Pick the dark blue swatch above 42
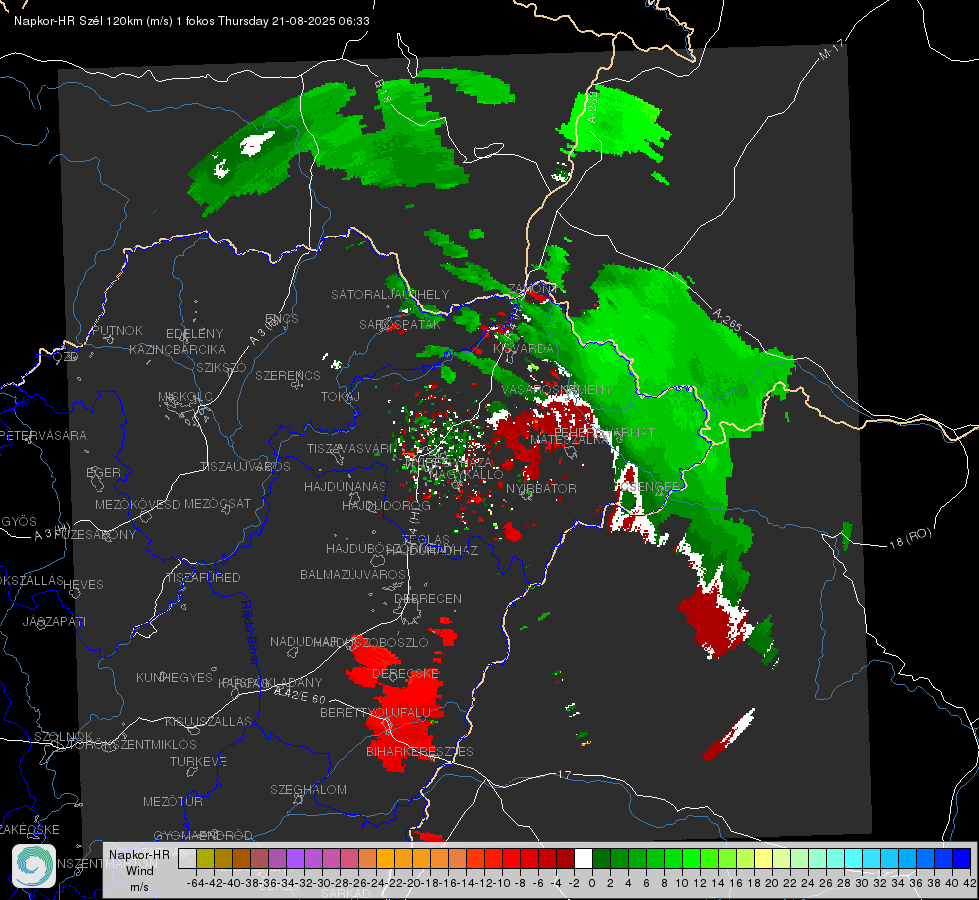This screenshot has width=979, height=900. coord(962,858)
